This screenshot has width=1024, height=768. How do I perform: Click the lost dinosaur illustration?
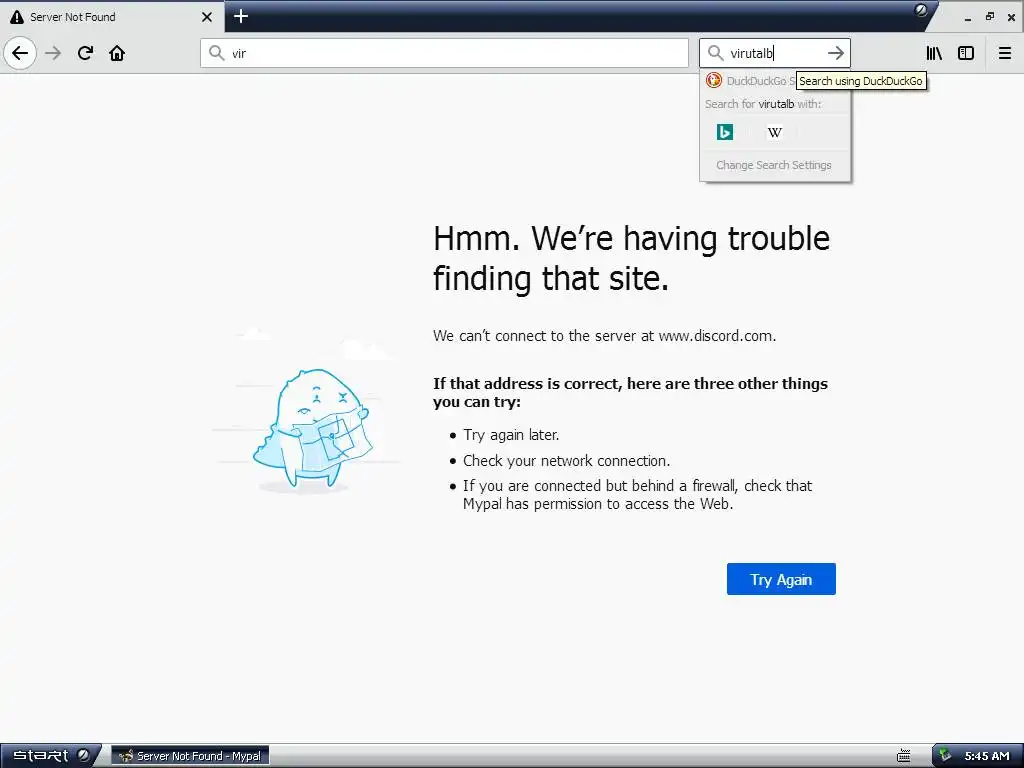point(312,428)
